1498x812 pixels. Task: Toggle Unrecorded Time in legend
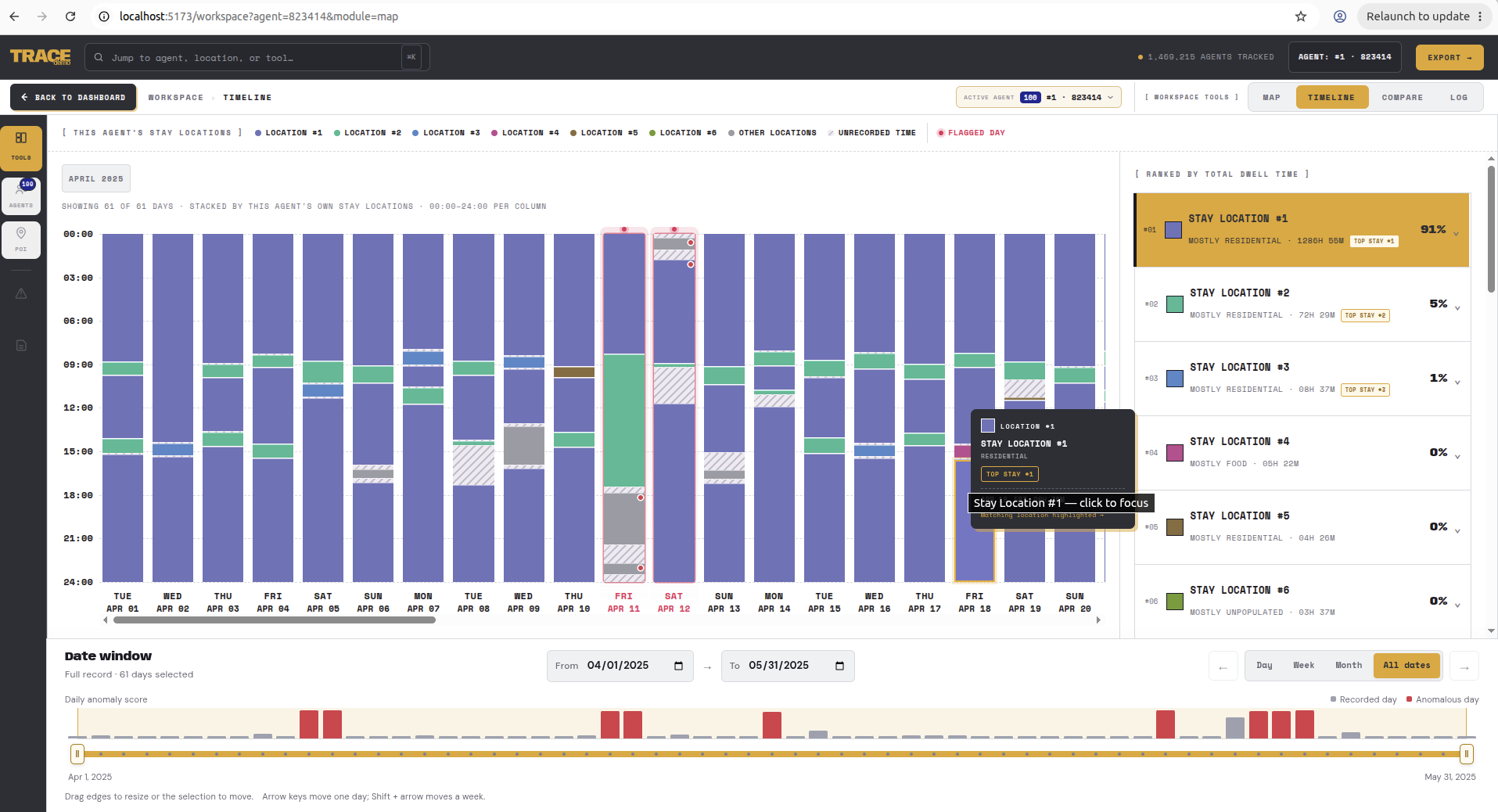click(871, 133)
